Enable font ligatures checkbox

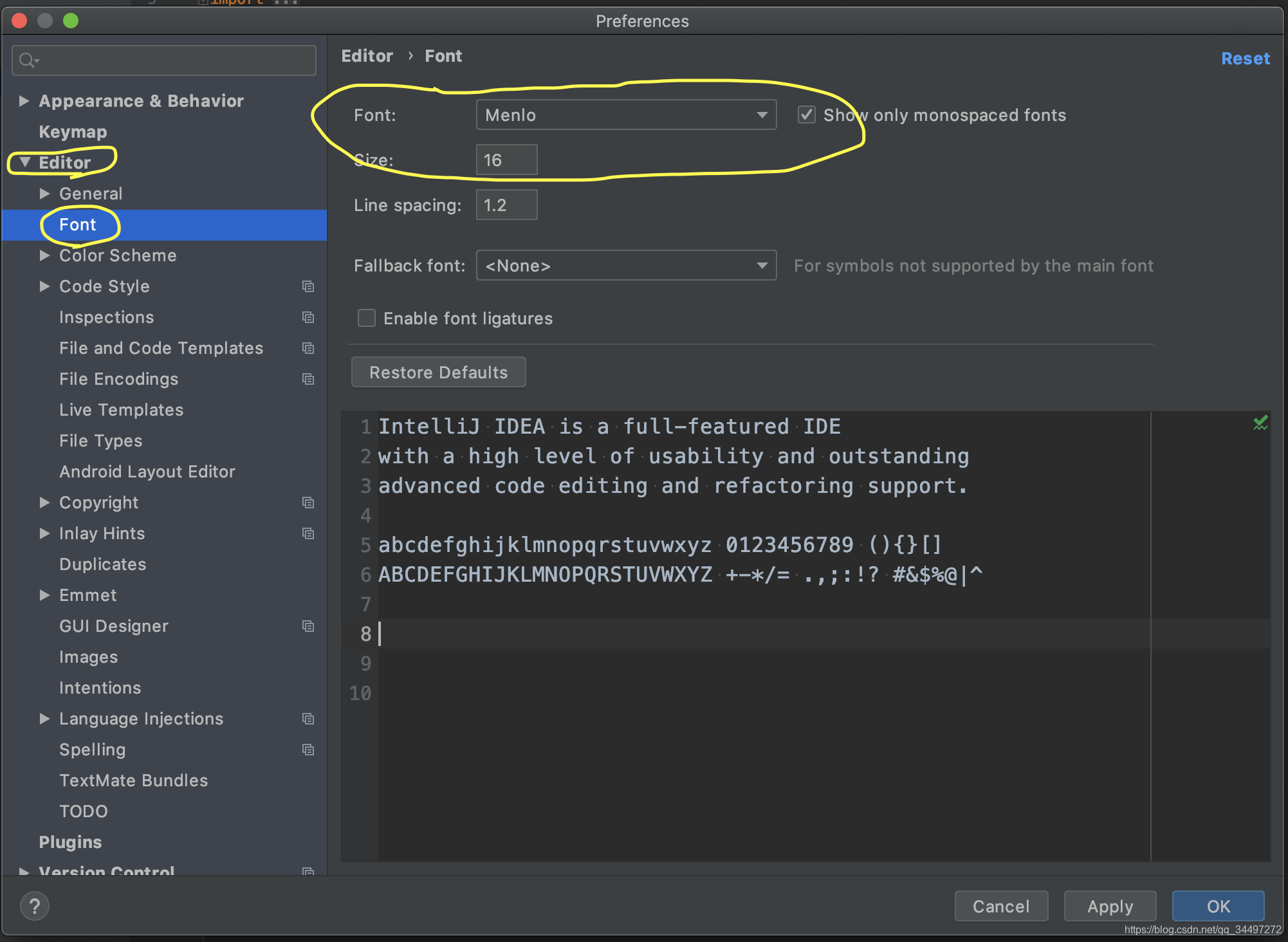pos(367,318)
